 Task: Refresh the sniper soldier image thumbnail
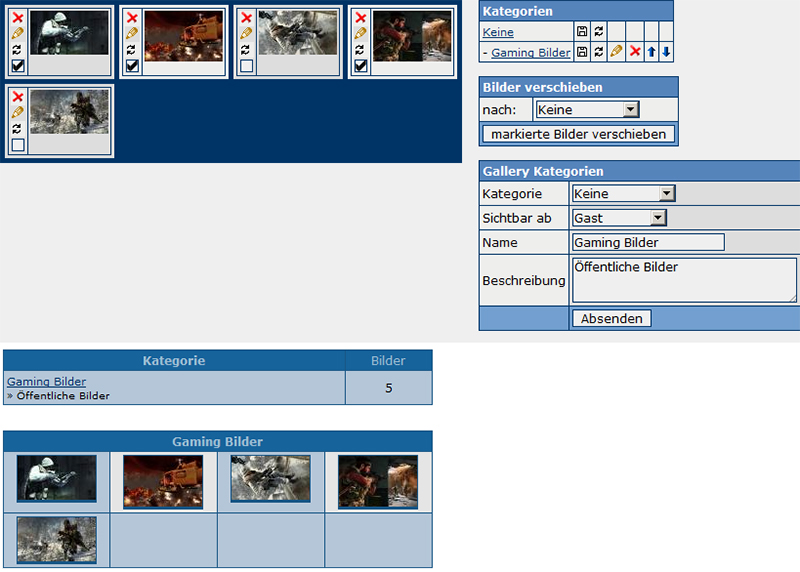17,49
